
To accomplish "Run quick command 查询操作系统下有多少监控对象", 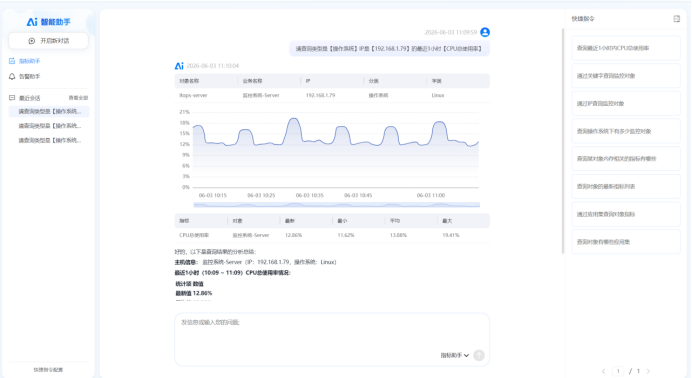I will (626, 131).
